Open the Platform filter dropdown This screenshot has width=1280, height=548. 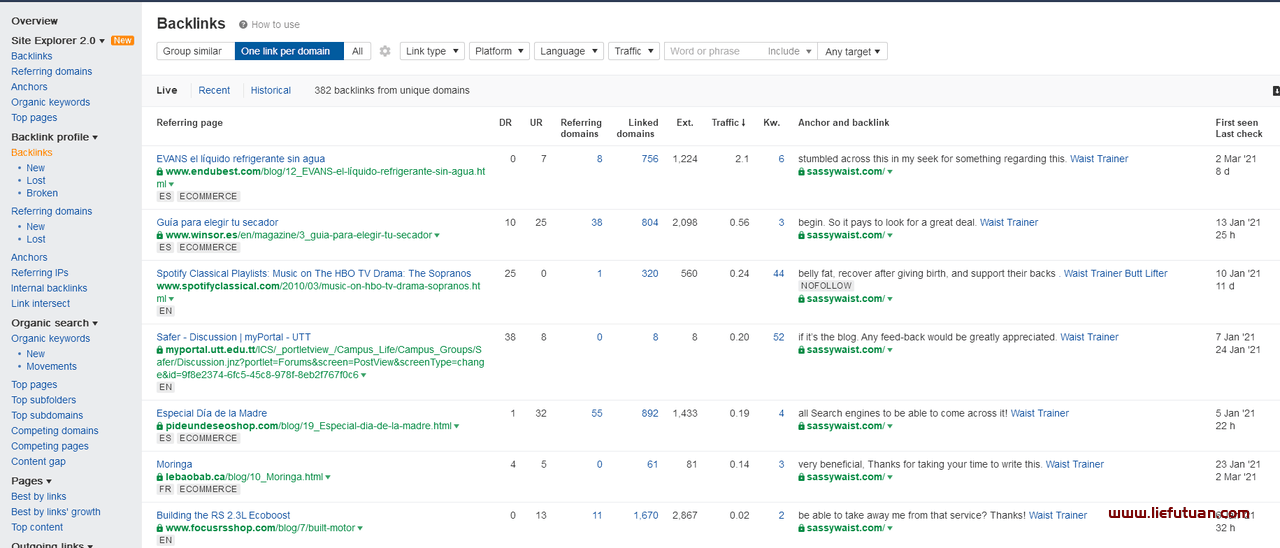(x=499, y=51)
